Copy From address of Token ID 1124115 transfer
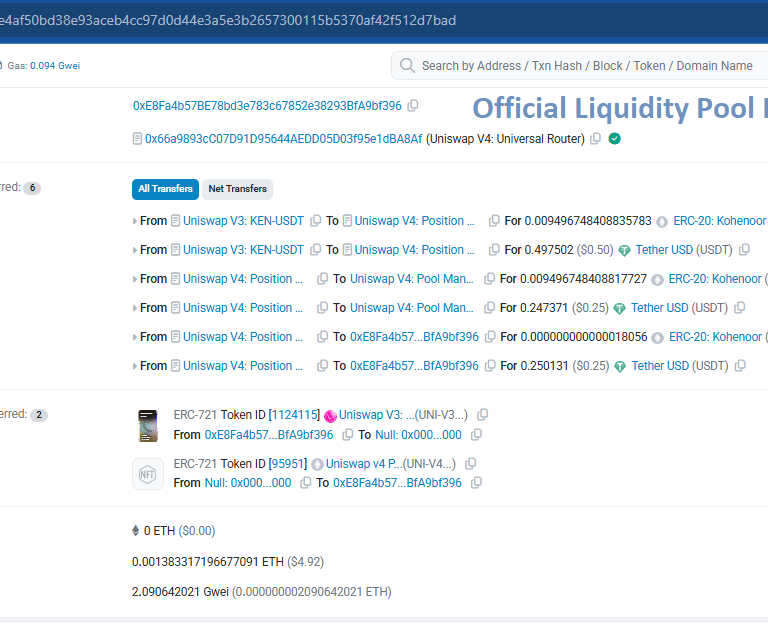Viewport: 768px width, 627px height. (x=348, y=434)
